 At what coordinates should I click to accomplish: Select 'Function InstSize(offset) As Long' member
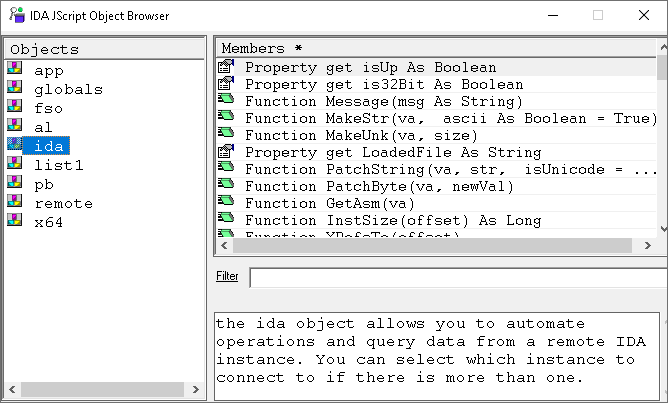tap(436, 221)
